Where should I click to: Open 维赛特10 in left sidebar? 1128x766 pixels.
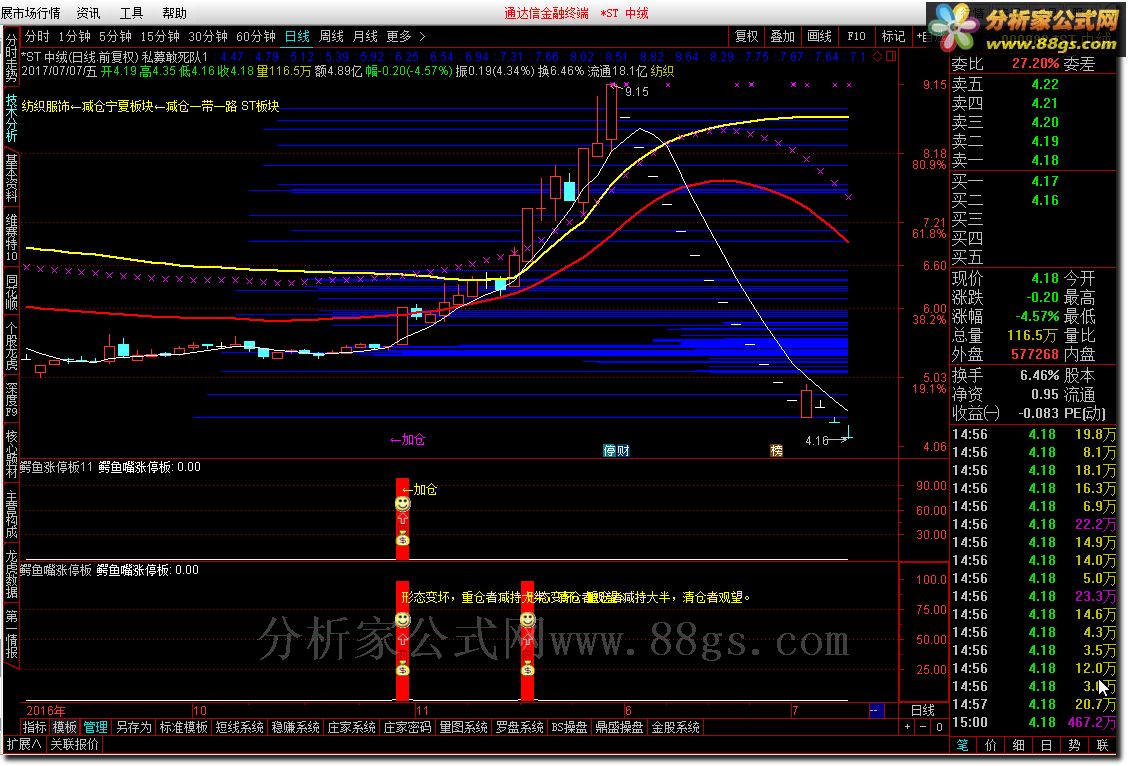pos(11,237)
